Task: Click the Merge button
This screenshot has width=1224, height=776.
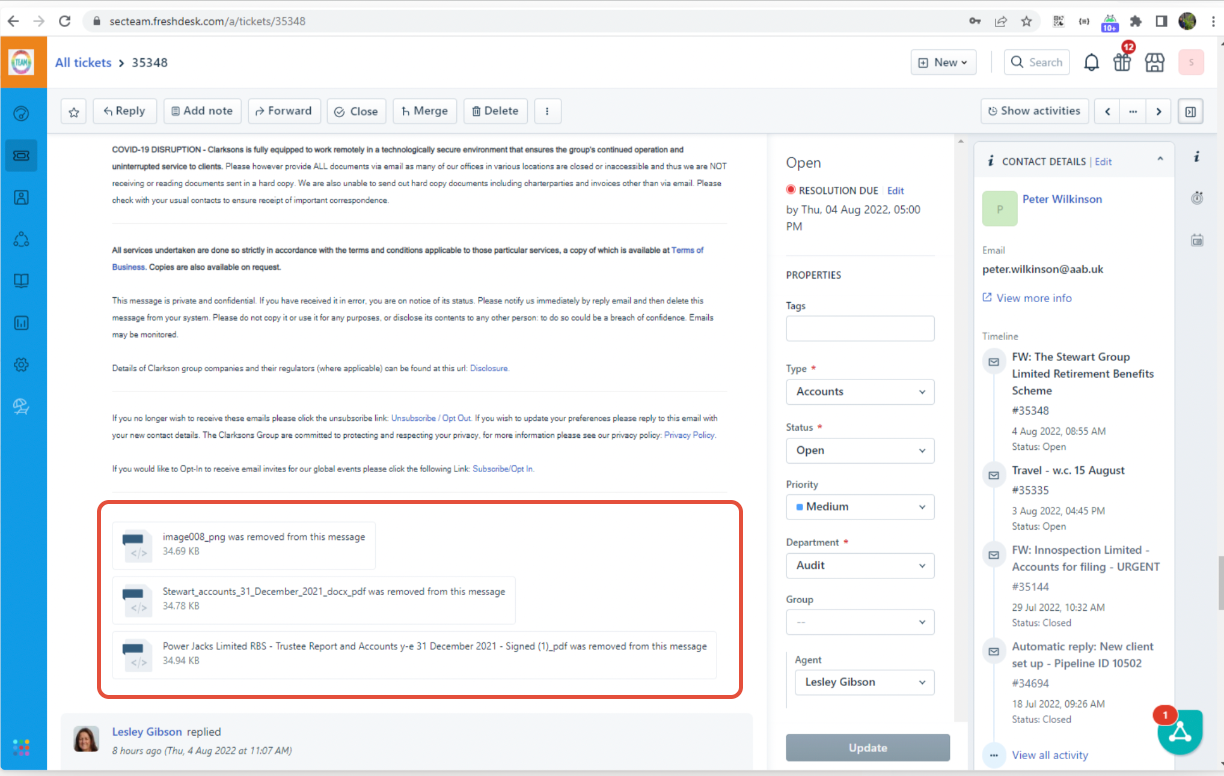Action: tap(425, 111)
